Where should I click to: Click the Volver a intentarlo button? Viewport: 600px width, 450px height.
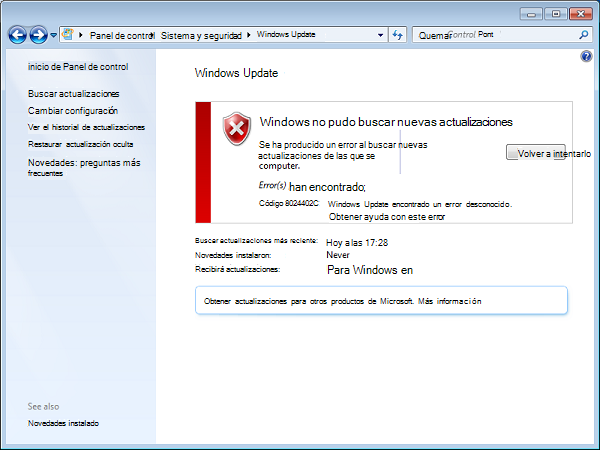coord(536,153)
